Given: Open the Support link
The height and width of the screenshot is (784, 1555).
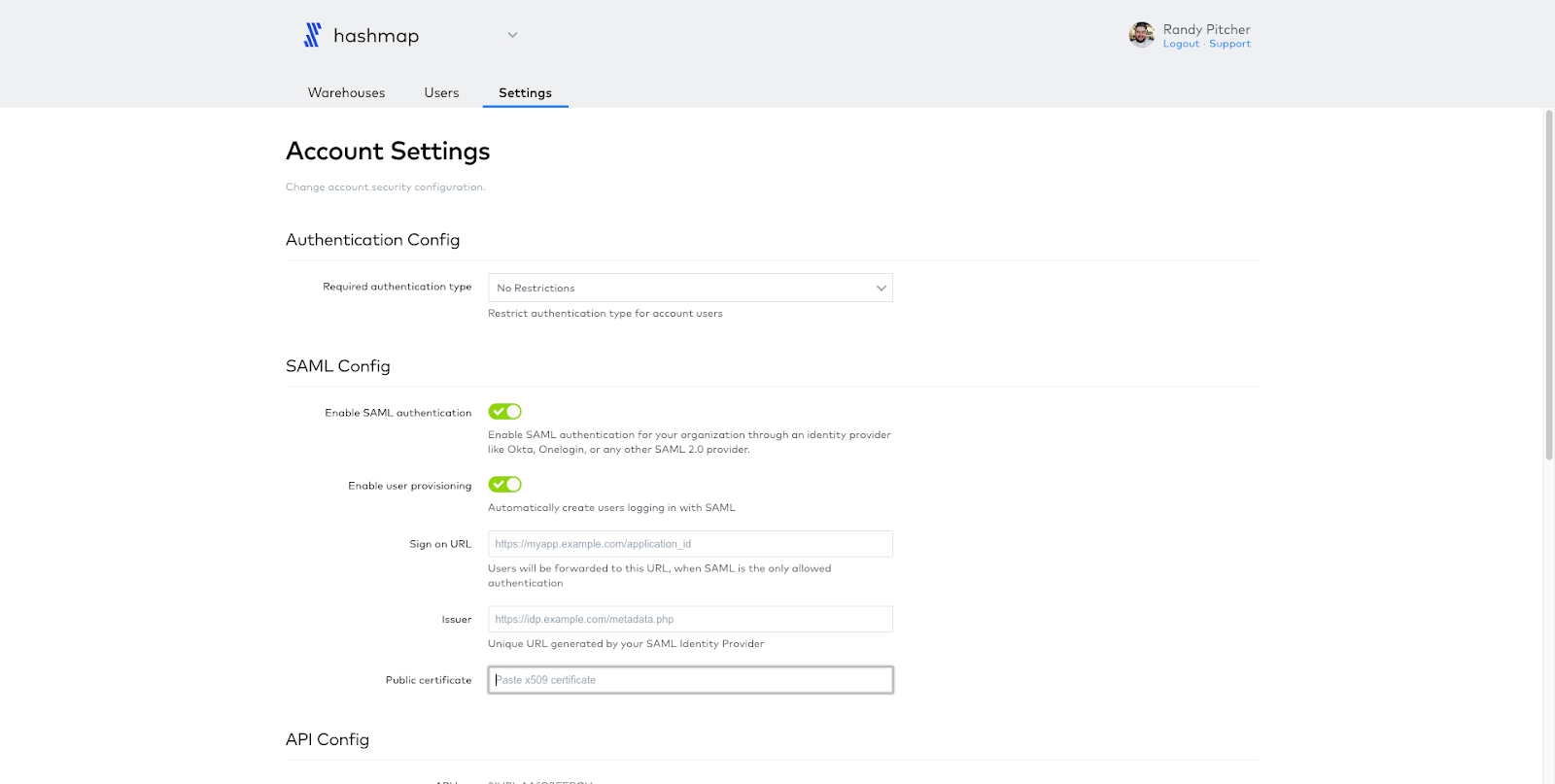Looking at the screenshot, I should 1229,45.
